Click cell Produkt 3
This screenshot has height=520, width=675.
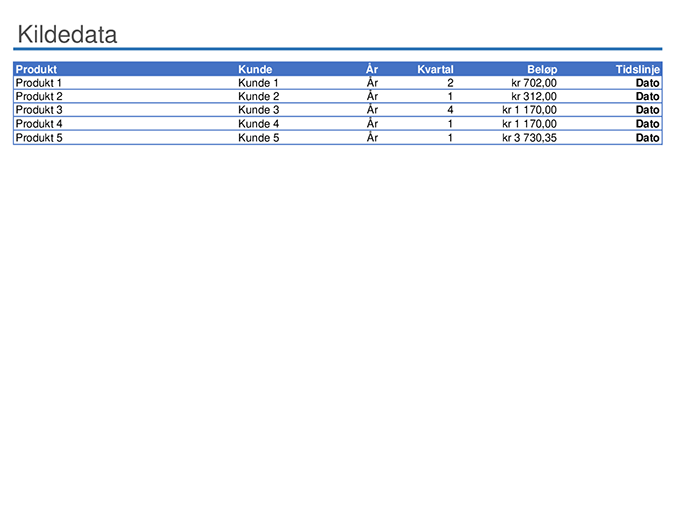click(39, 110)
